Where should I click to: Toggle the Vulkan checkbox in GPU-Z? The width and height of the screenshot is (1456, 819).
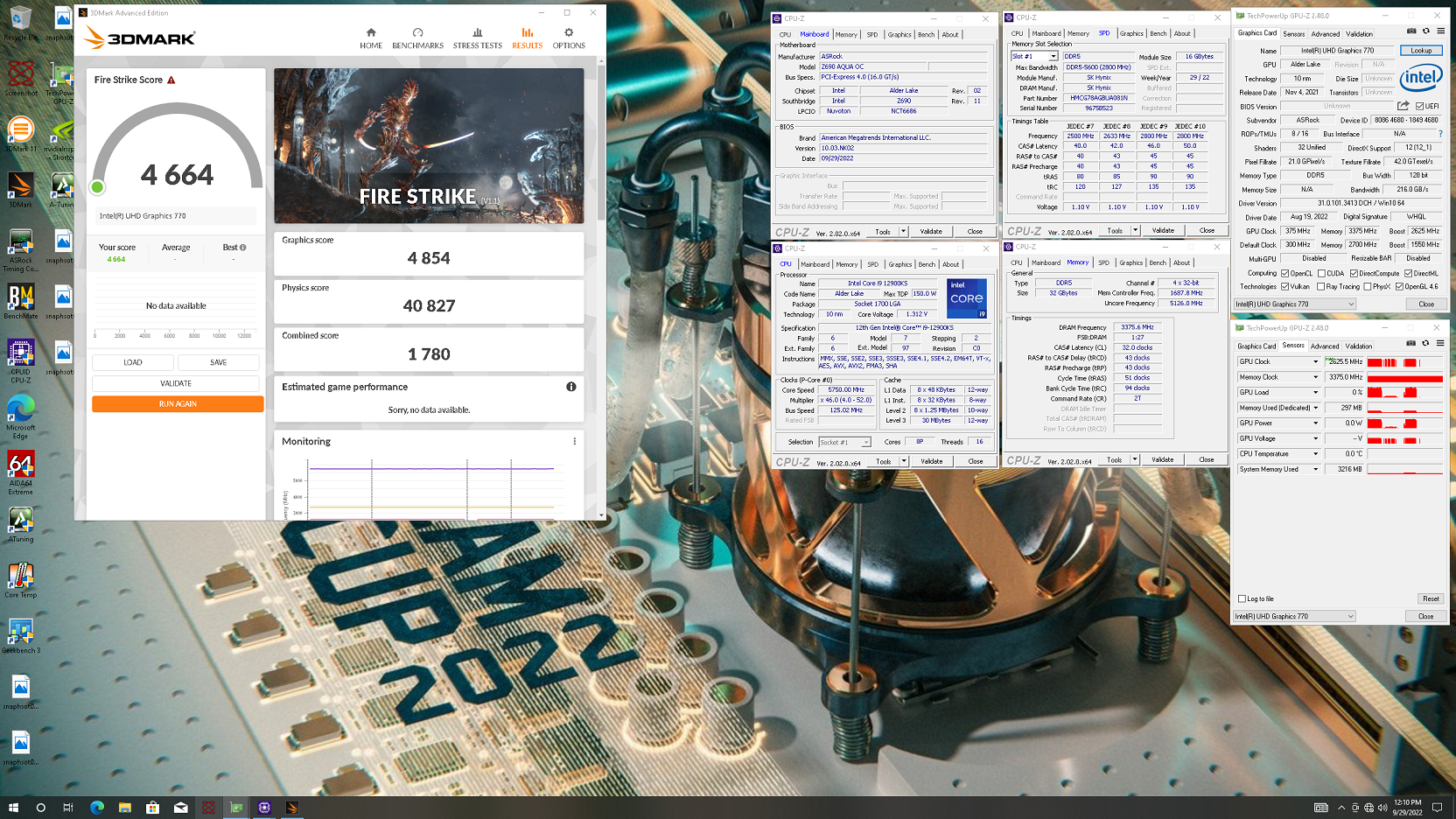[1284, 286]
